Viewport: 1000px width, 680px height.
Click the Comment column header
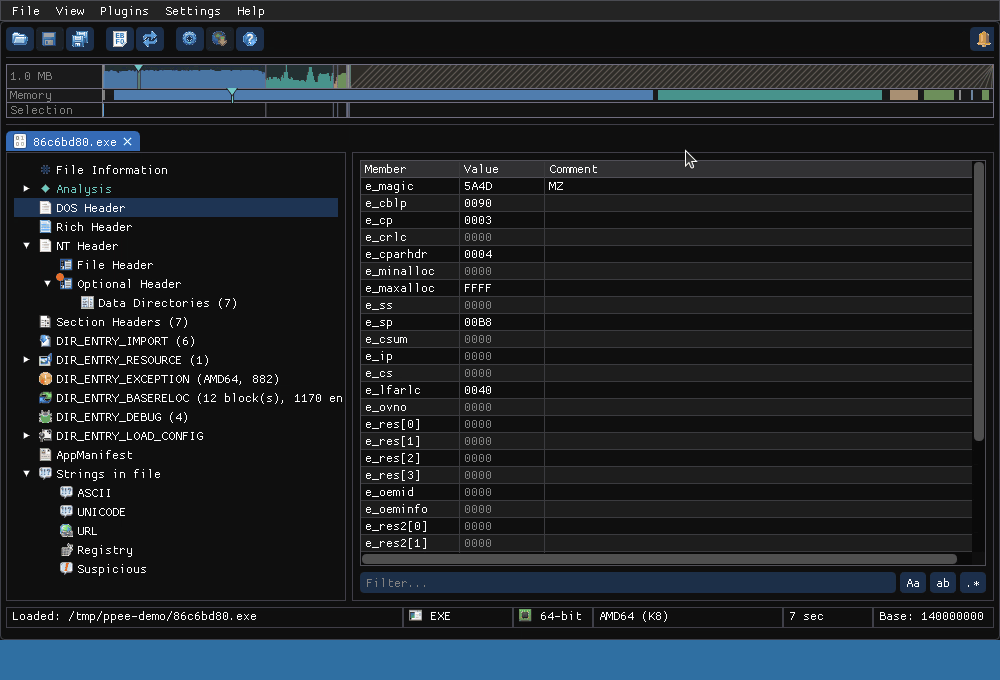(759, 169)
